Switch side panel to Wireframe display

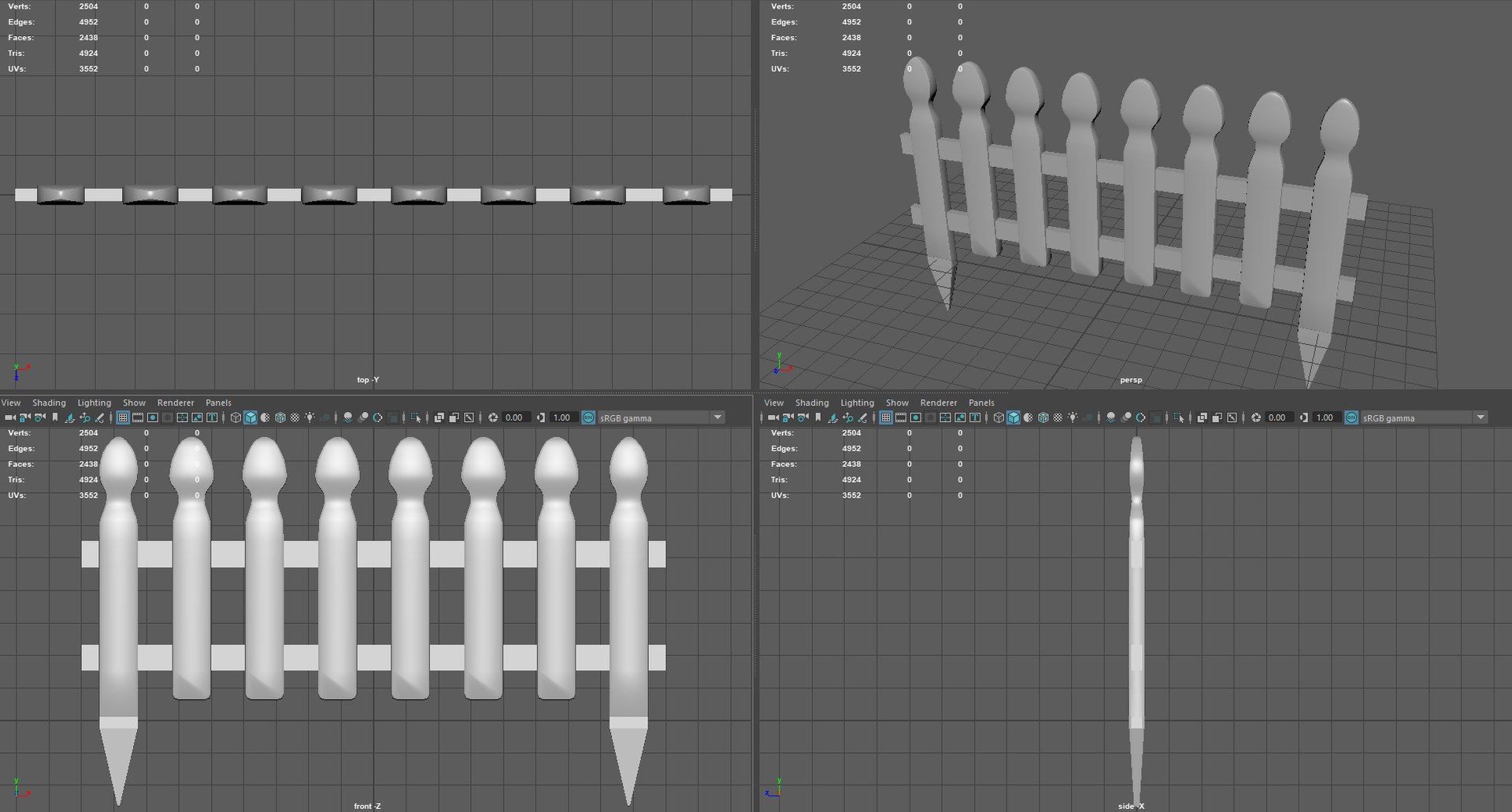coord(999,417)
